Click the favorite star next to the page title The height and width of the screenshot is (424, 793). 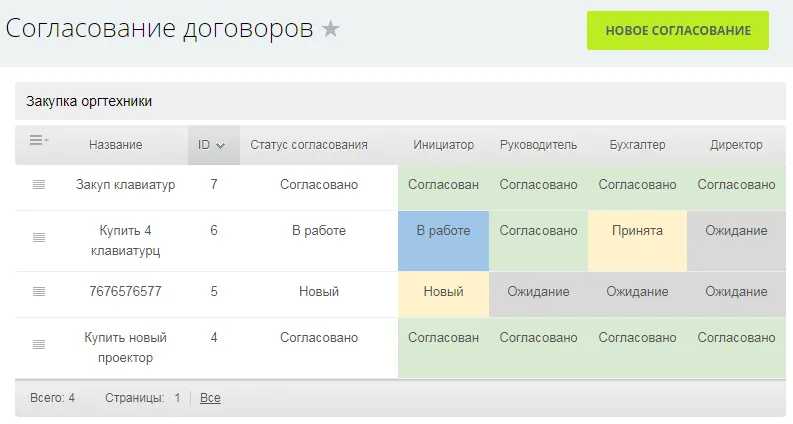click(331, 30)
